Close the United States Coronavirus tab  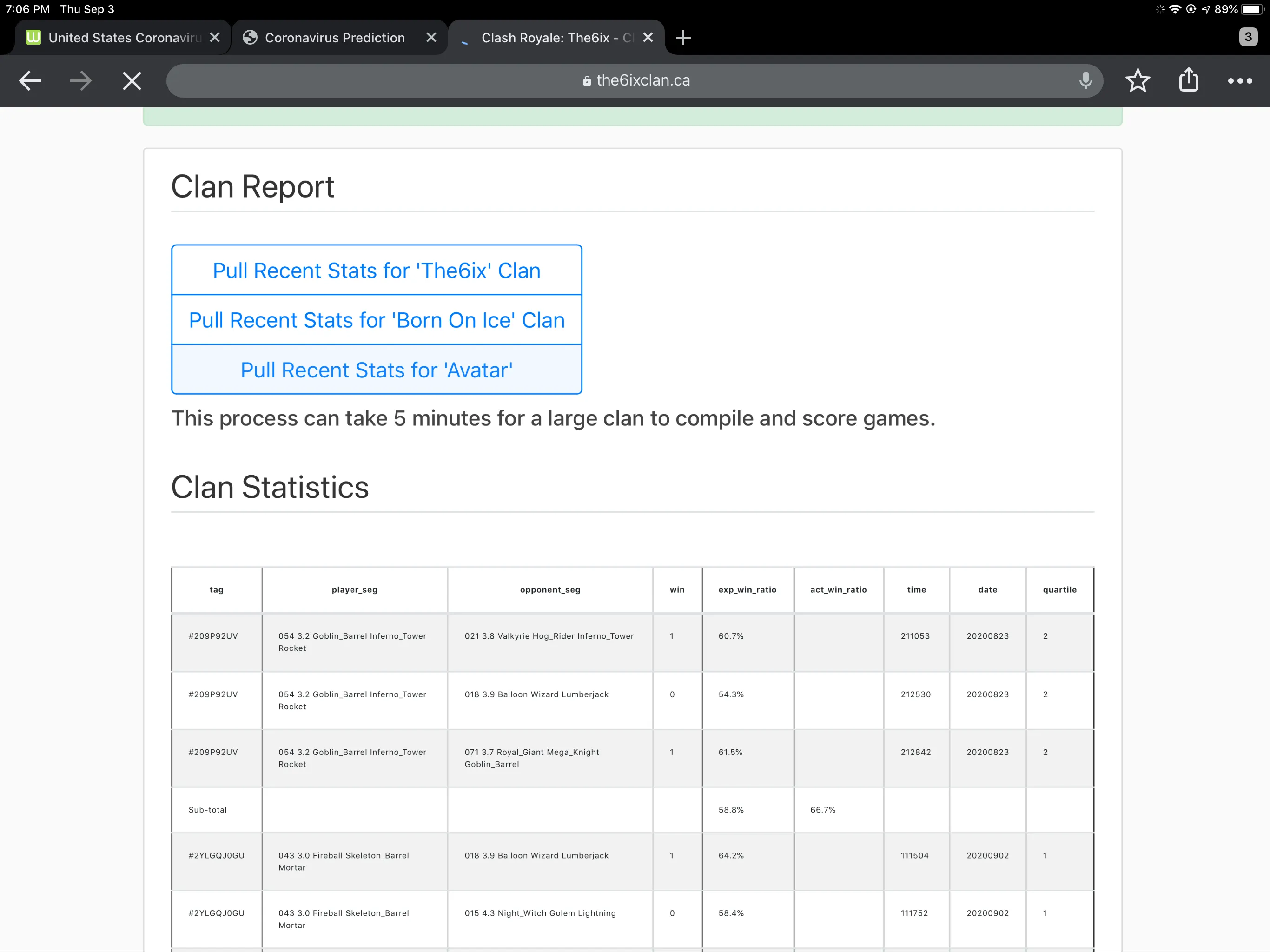click(x=215, y=37)
